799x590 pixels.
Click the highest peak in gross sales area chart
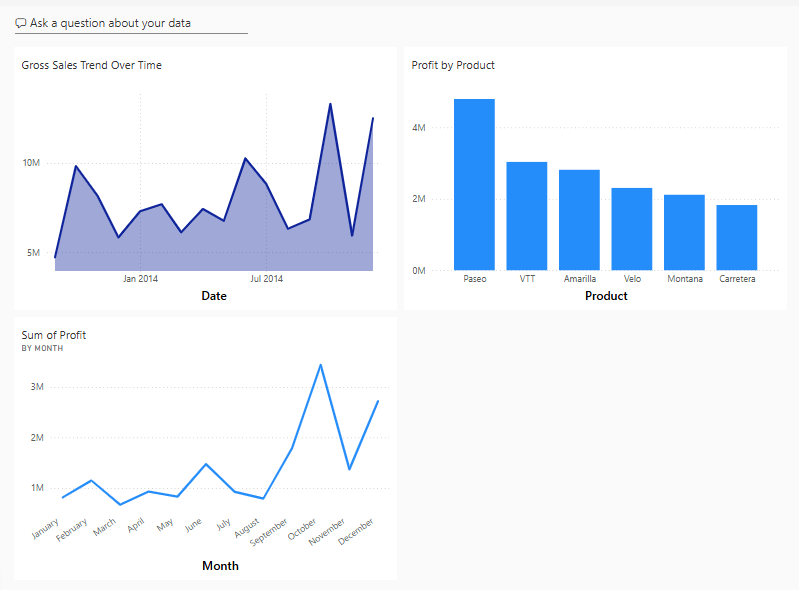(330, 104)
